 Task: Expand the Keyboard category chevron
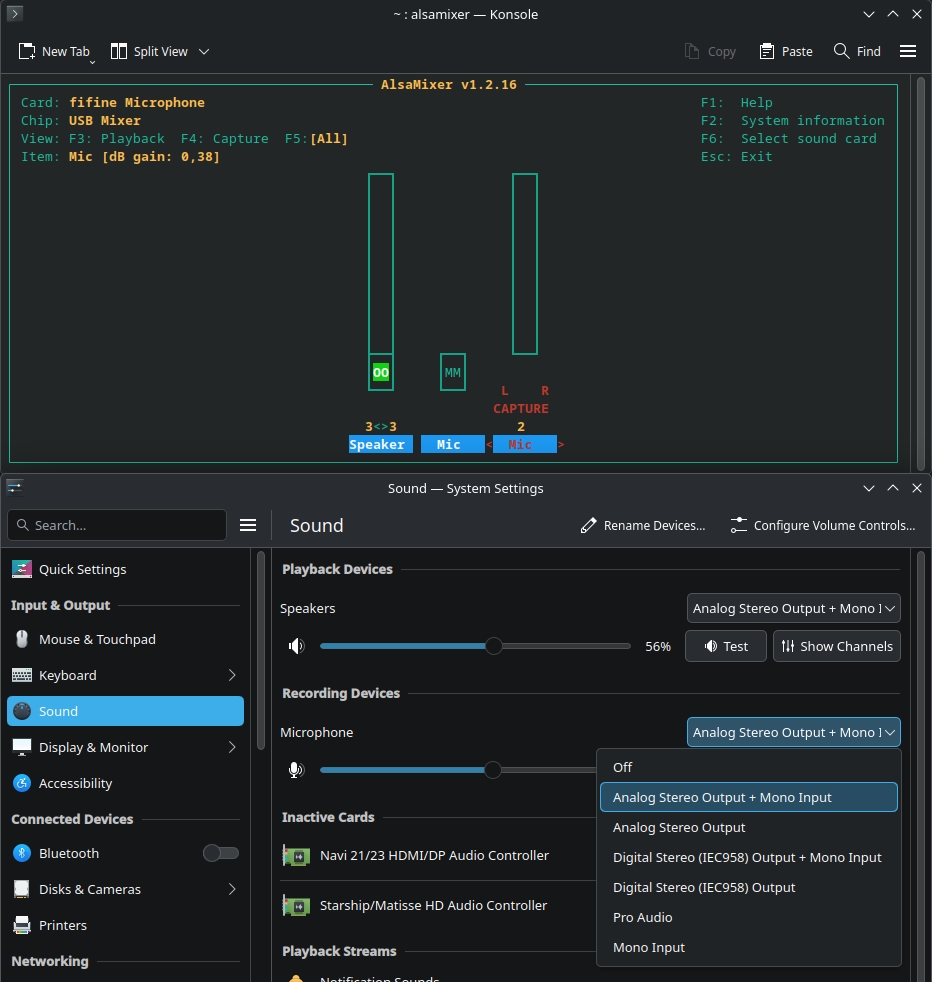tap(232, 675)
